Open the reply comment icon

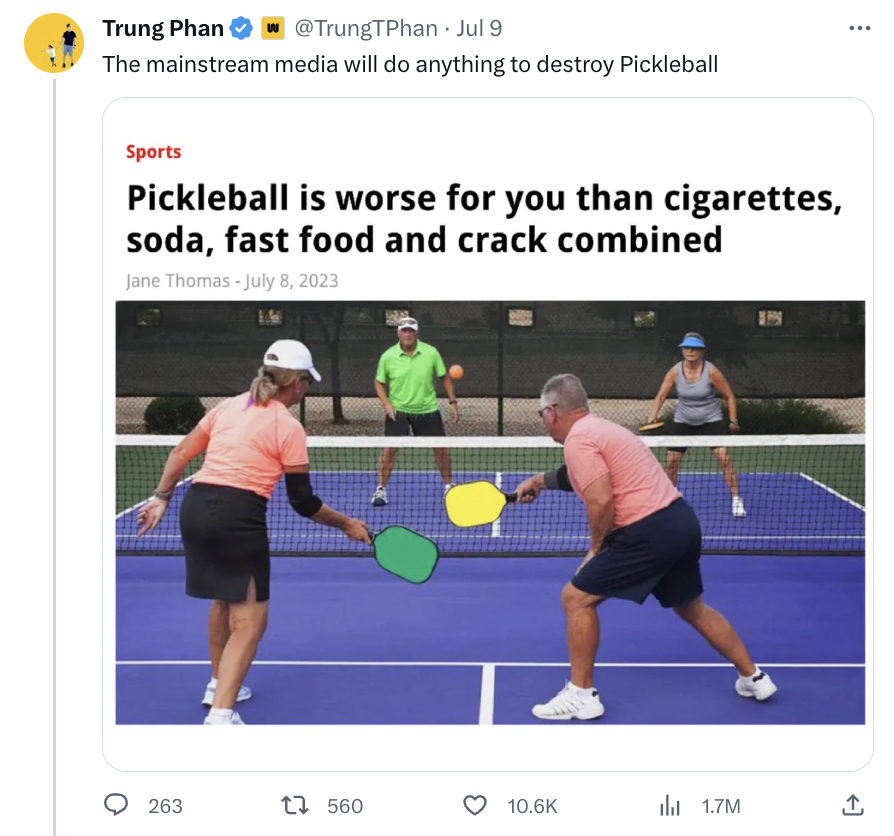(116, 805)
